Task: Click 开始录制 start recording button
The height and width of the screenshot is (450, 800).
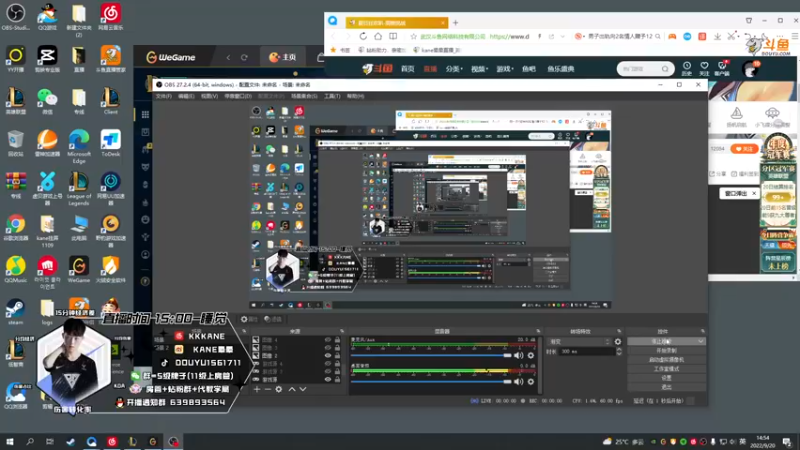Action: (666, 351)
